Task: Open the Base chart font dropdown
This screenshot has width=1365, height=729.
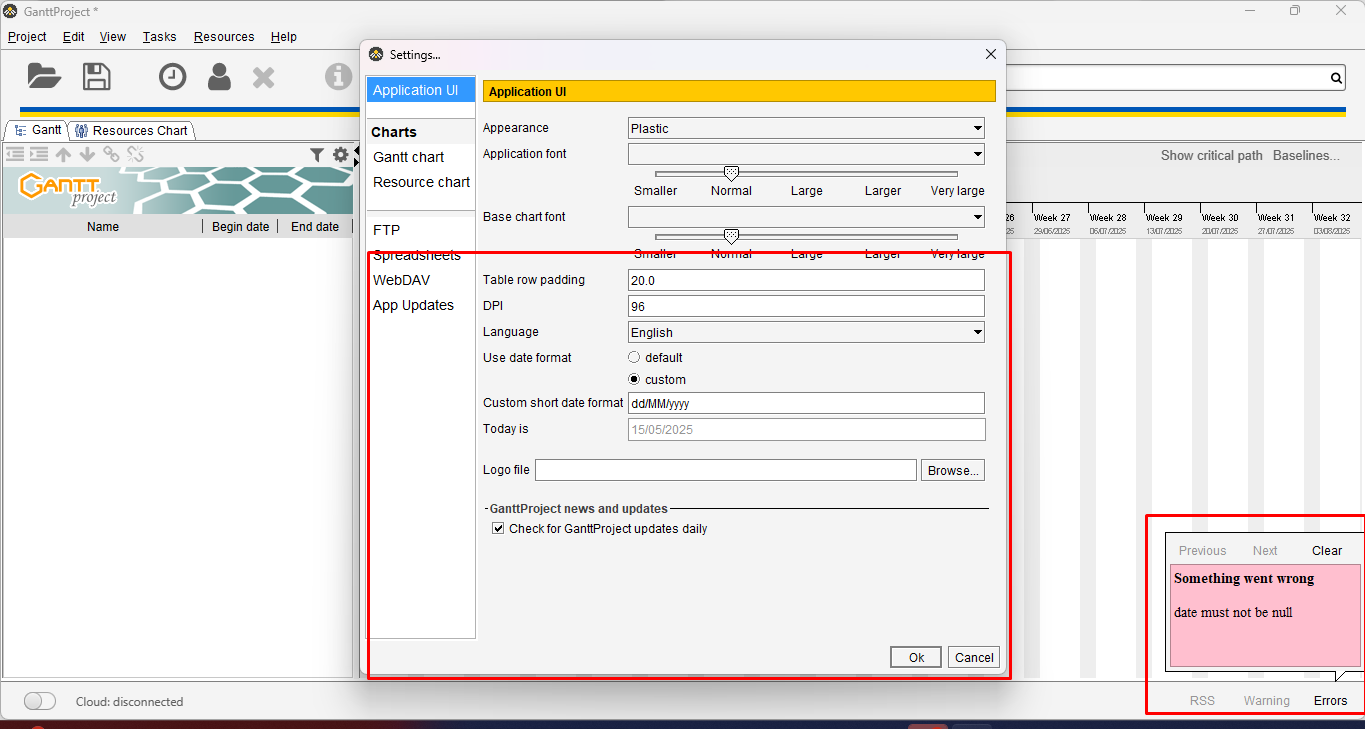Action: point(806,217)
